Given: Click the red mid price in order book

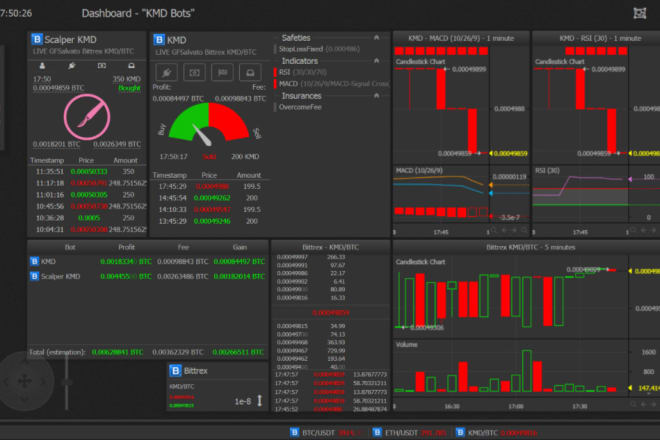Looking at the screenshot, I should [330, 313].
